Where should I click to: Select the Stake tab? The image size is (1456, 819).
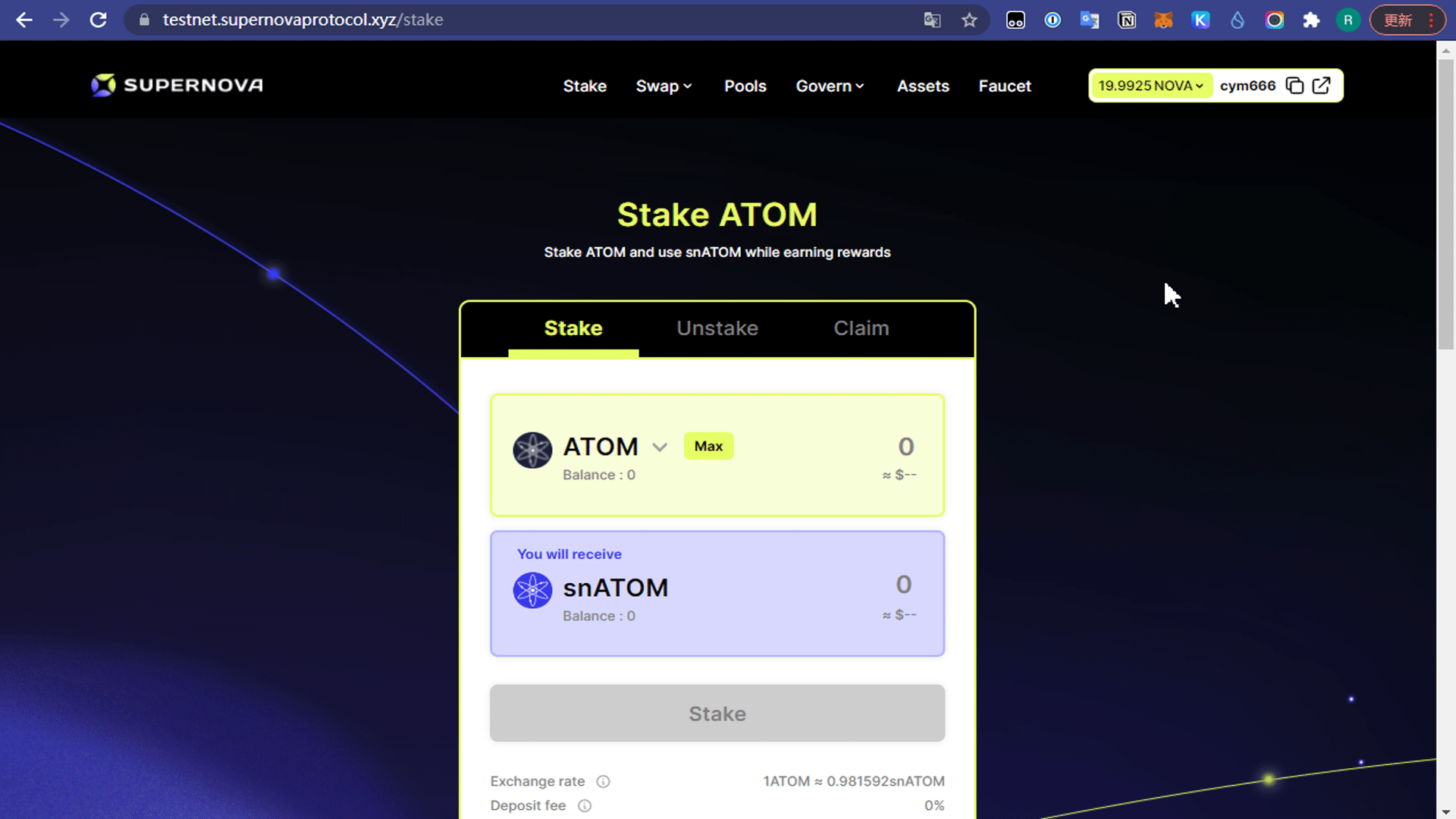(x=573, y=328)
